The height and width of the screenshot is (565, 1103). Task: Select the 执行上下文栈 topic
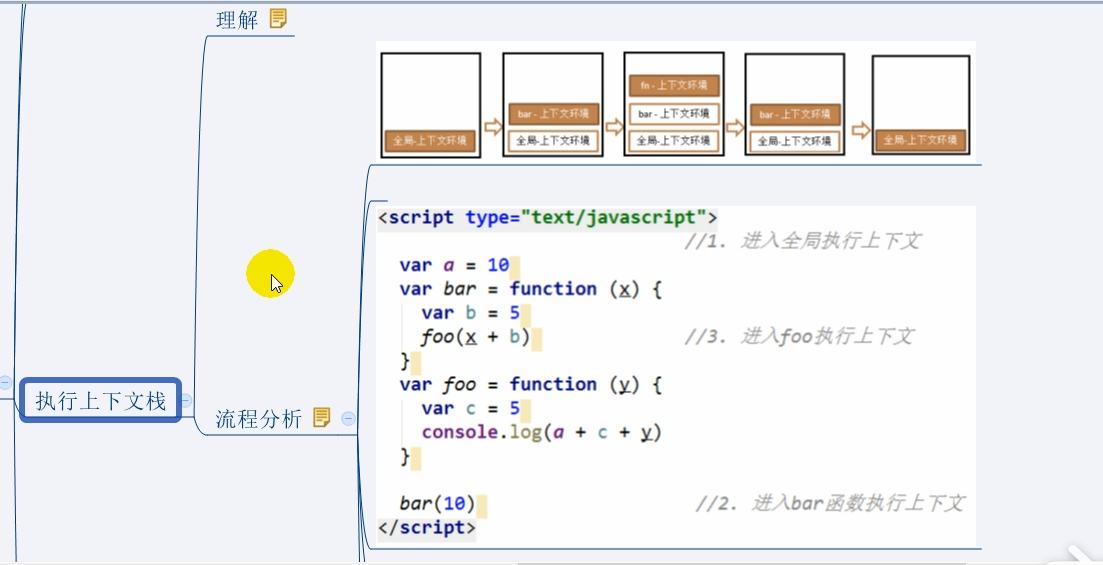[x=101, y=400]
